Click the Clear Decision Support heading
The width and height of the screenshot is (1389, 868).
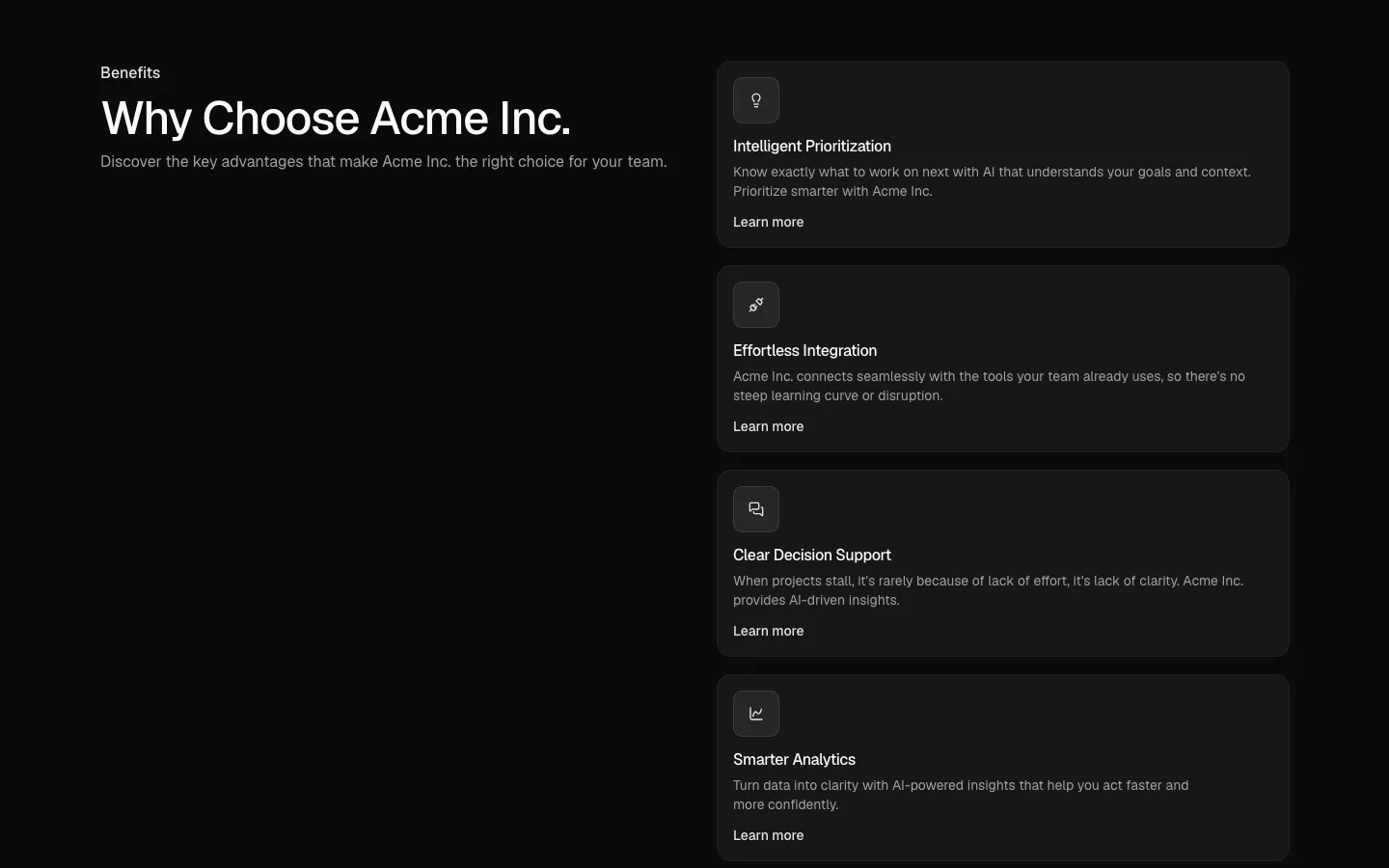tap(812, 555)
